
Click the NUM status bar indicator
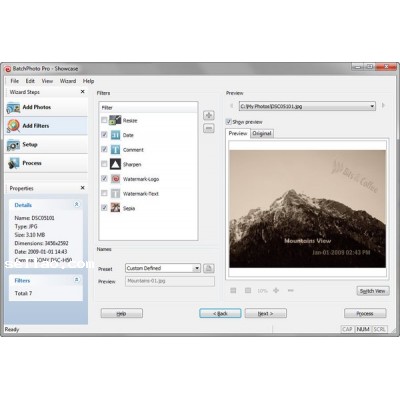click(x=363, y=329)
